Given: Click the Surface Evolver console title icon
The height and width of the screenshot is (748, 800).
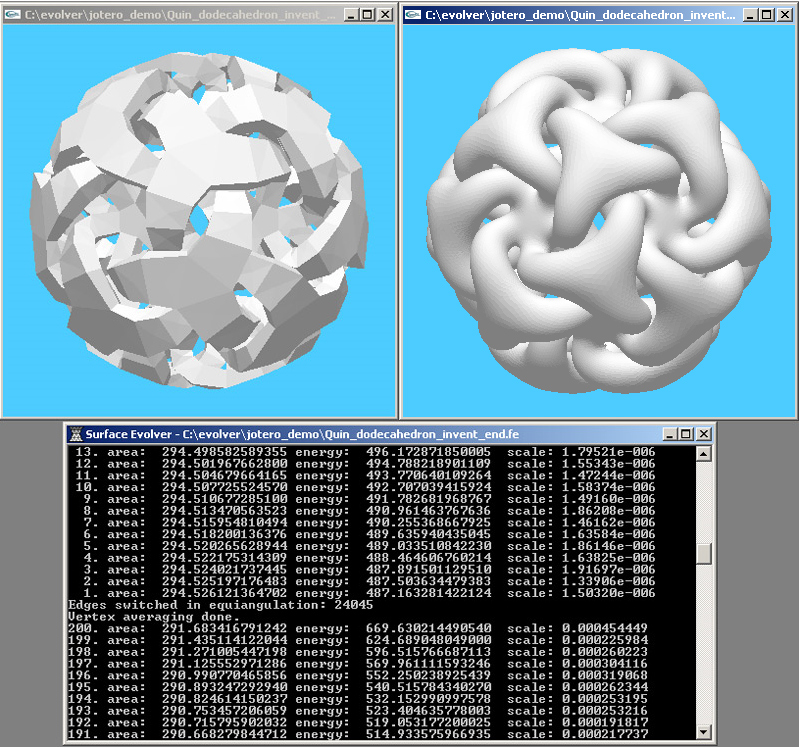Looking at the screenshot, I should [75, 434].
